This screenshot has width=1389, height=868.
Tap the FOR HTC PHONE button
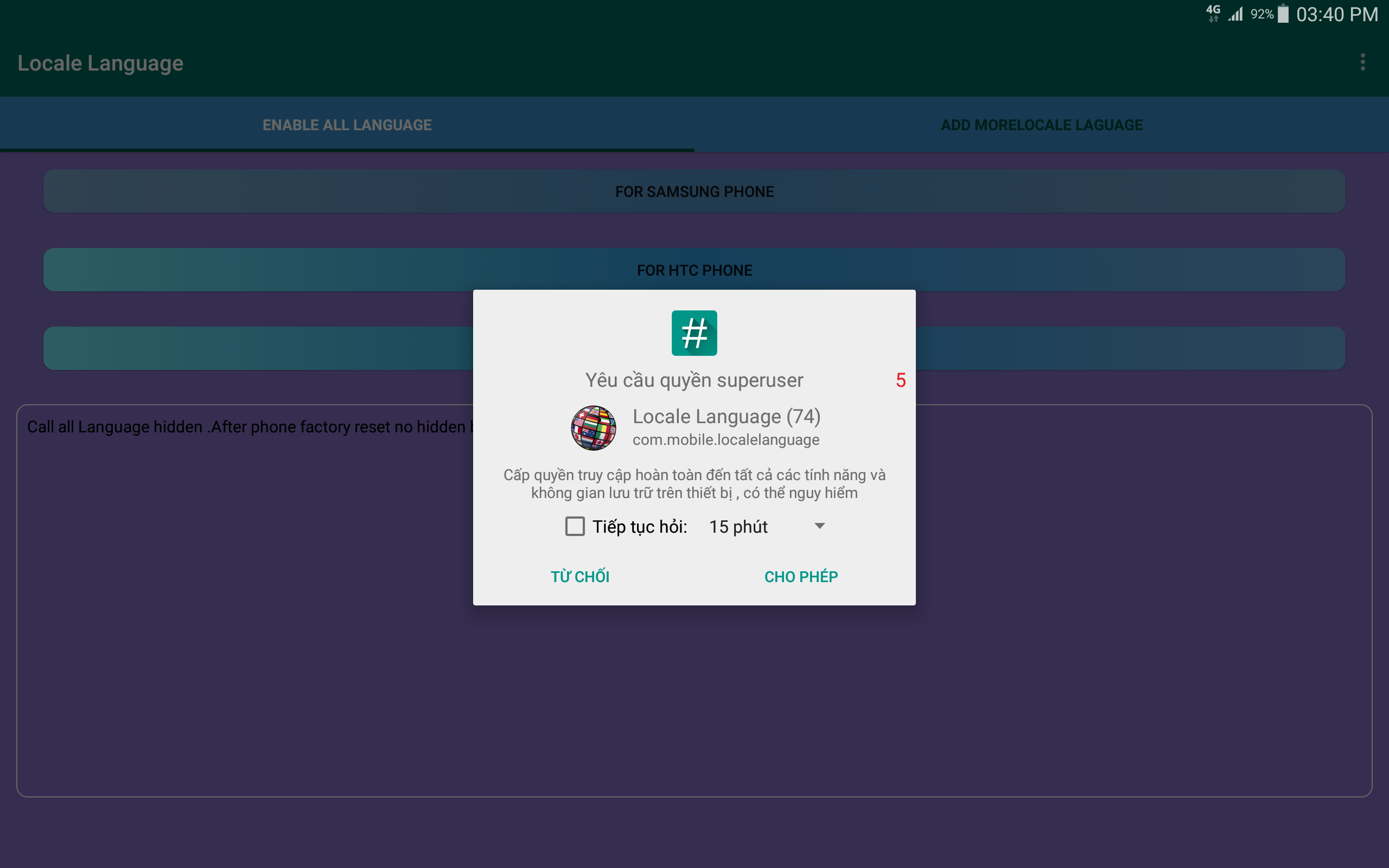[x=694, y=270]
